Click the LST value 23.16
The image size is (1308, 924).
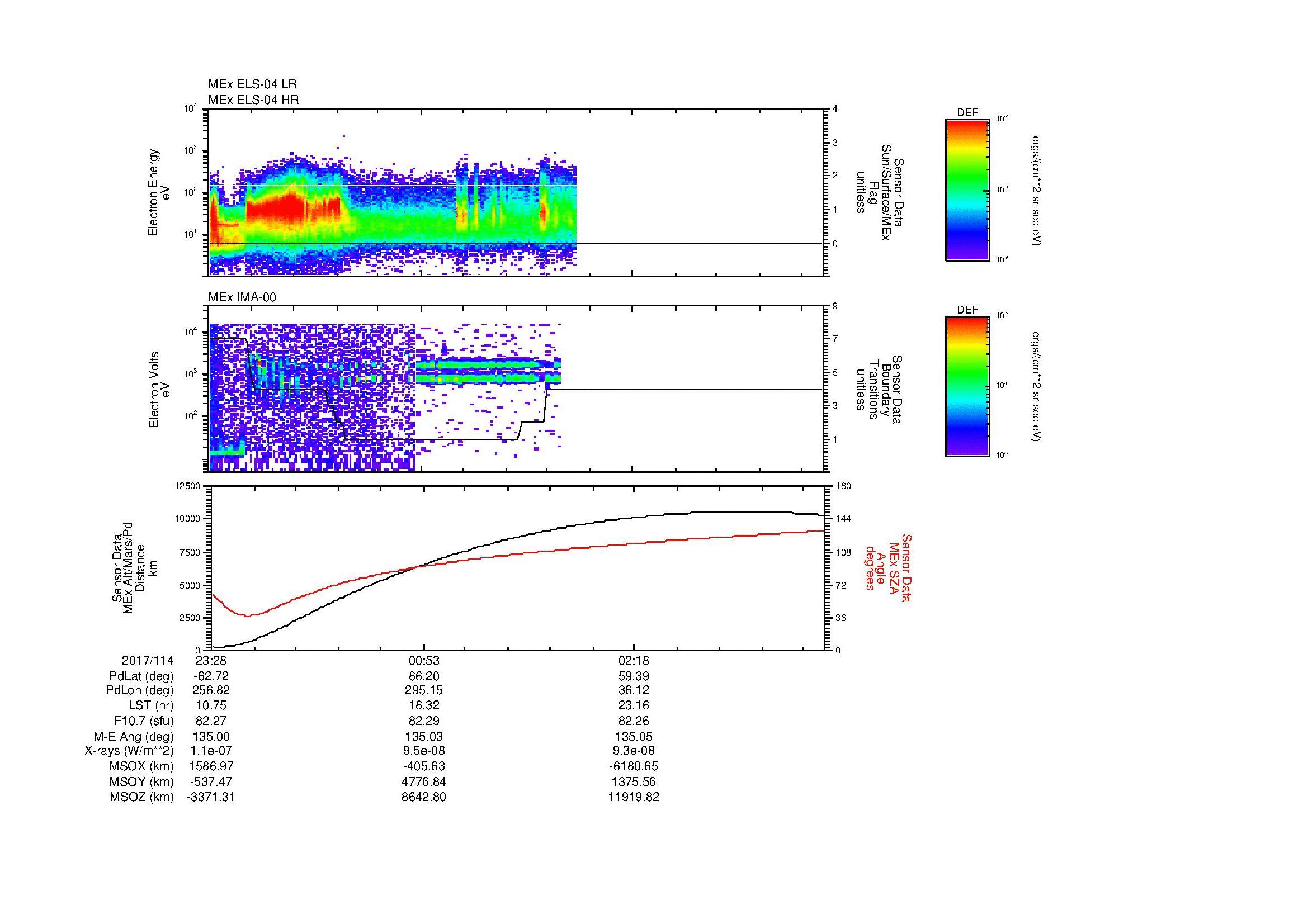(x=634, y=705)
